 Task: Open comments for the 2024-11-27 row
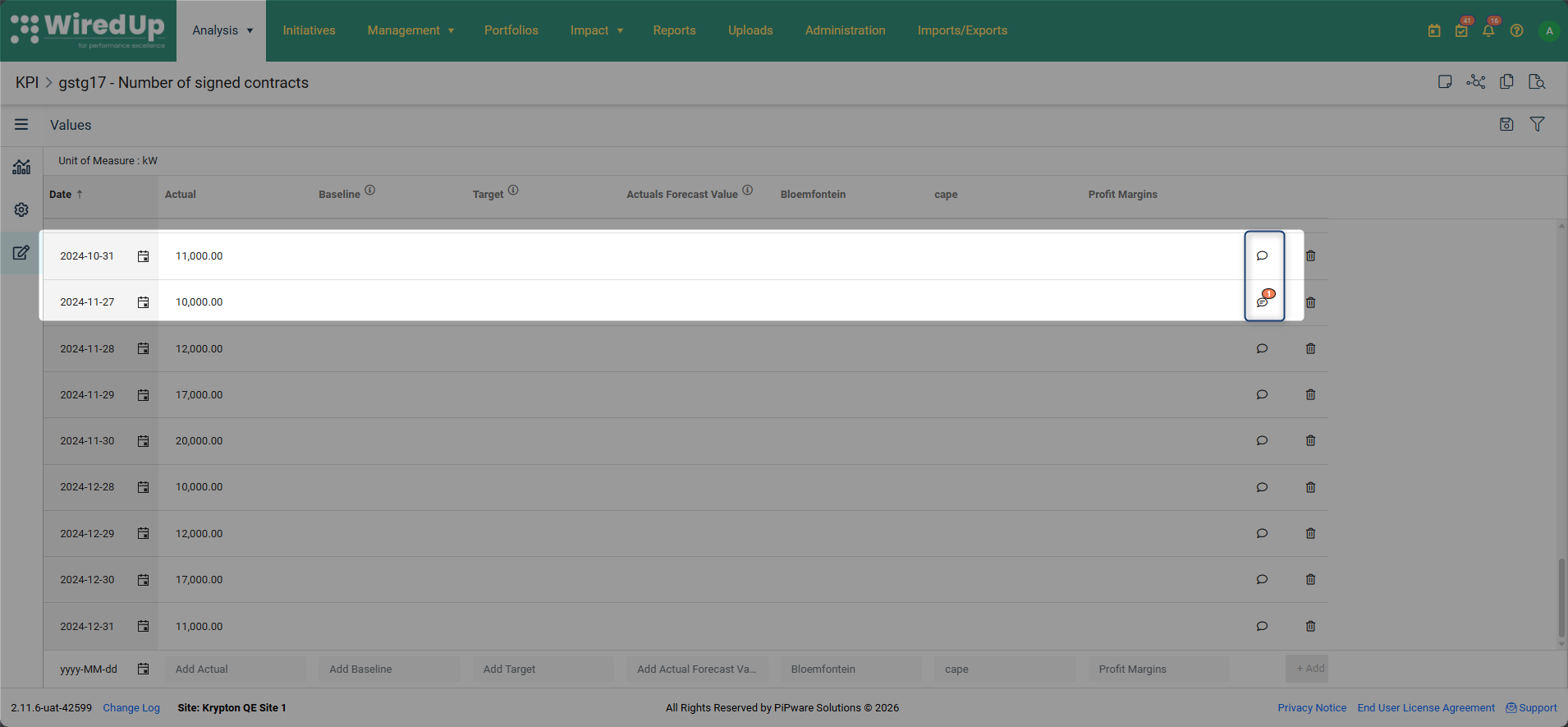click(1263, 301)
